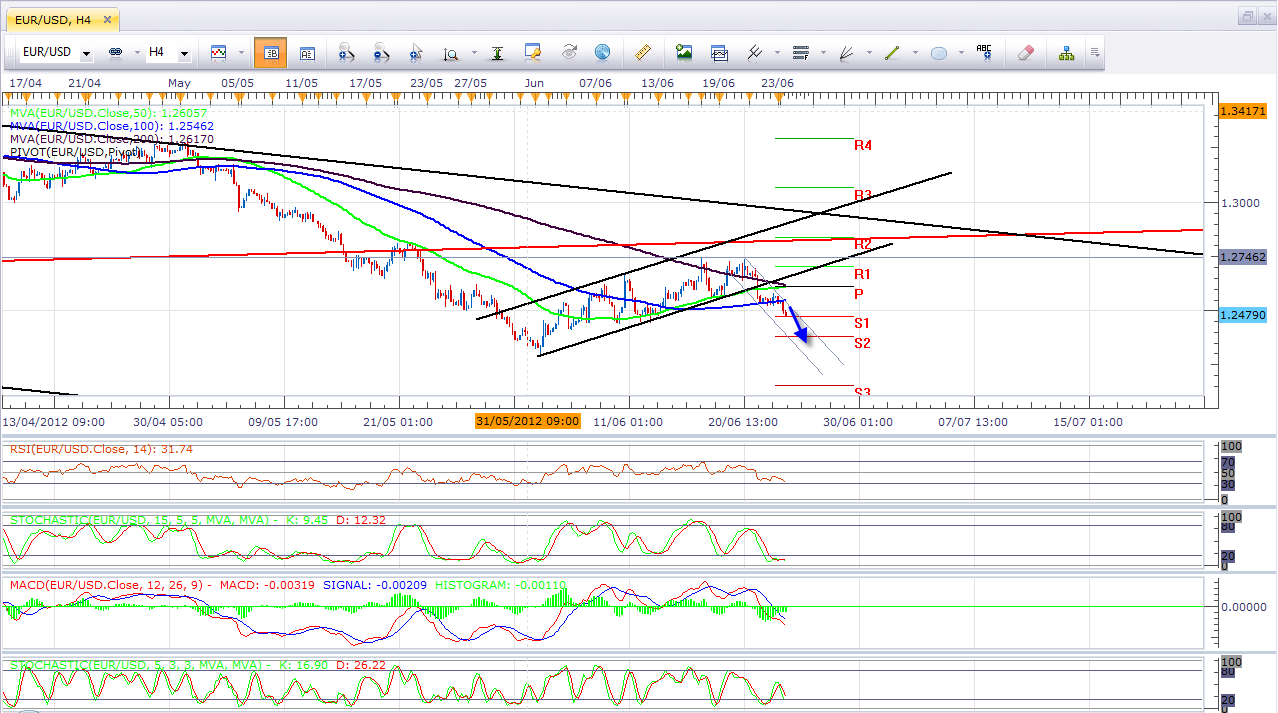Click the R4 pivot level label
Viewport: 1278px width, 713px height.
pos(863,145)
